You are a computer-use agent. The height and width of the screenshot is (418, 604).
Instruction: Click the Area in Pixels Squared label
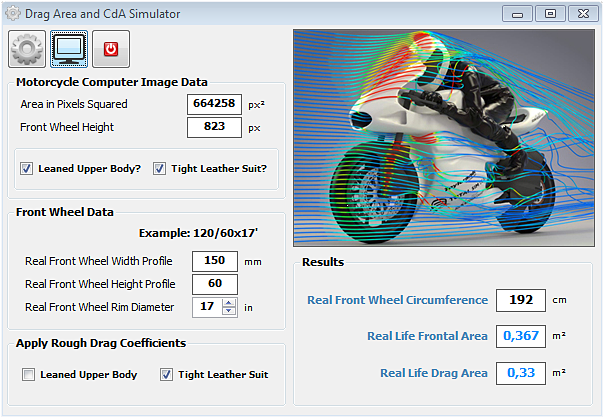click(x=74, y=104)
